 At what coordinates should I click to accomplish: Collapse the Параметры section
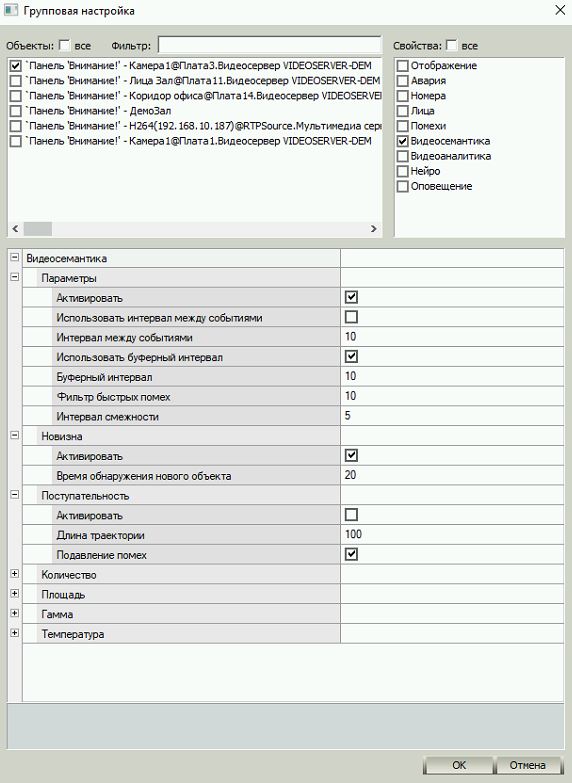point(14,277)
